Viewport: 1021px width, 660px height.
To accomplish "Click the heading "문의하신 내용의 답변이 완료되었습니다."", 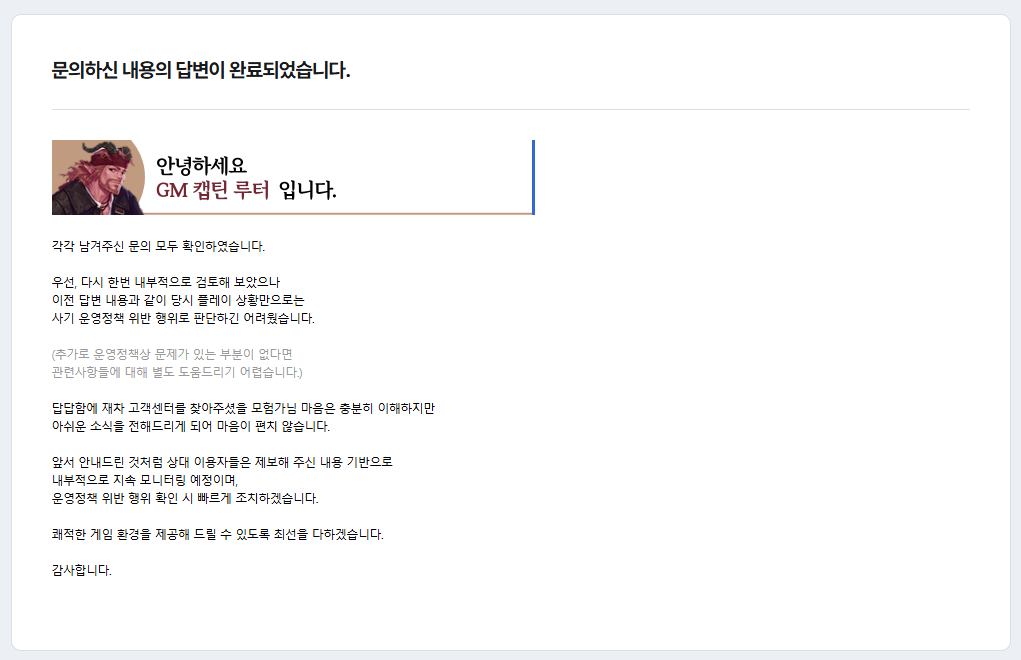I will pyautogui.click(x=200, y=71).
